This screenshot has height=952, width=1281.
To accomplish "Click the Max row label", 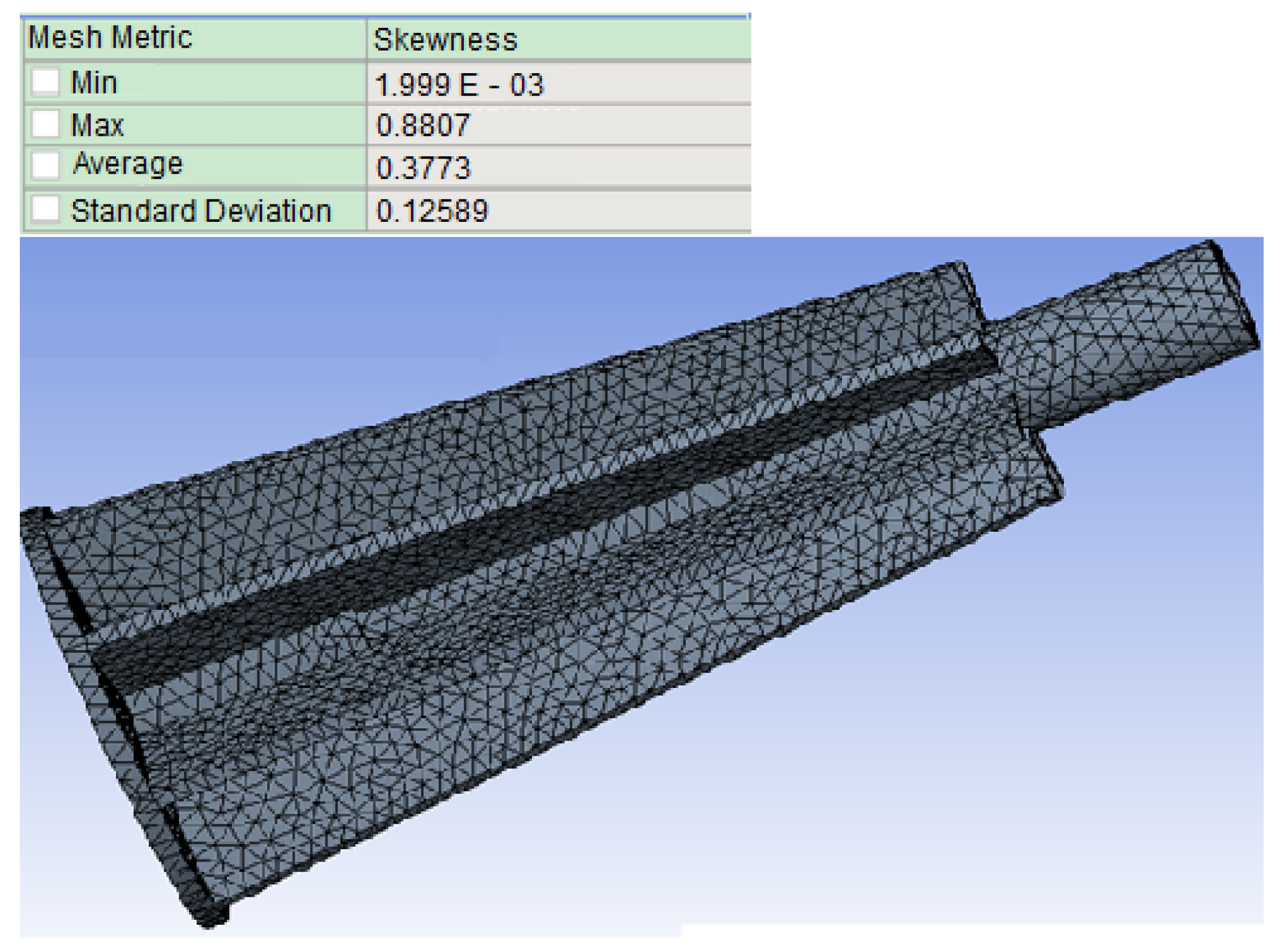I will (97, 125).
